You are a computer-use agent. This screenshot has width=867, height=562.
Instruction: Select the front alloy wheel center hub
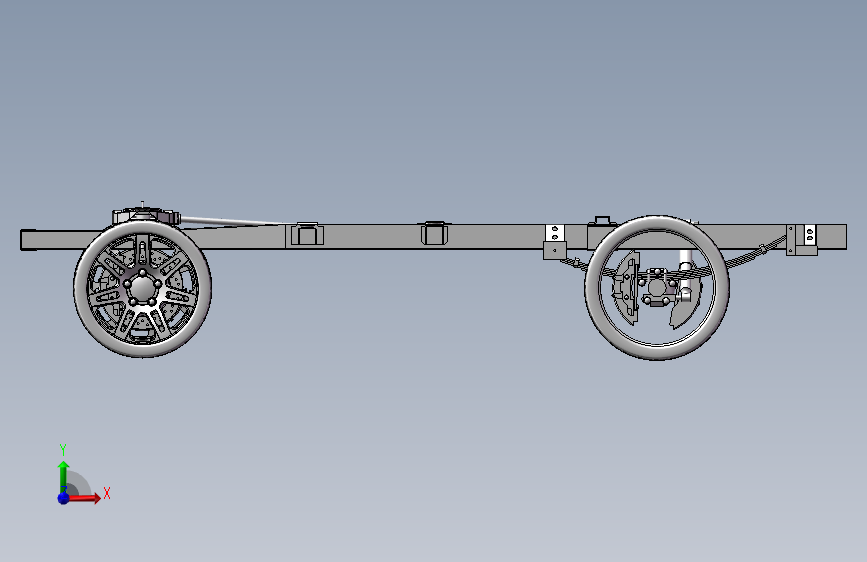click(x=142, y=287)
